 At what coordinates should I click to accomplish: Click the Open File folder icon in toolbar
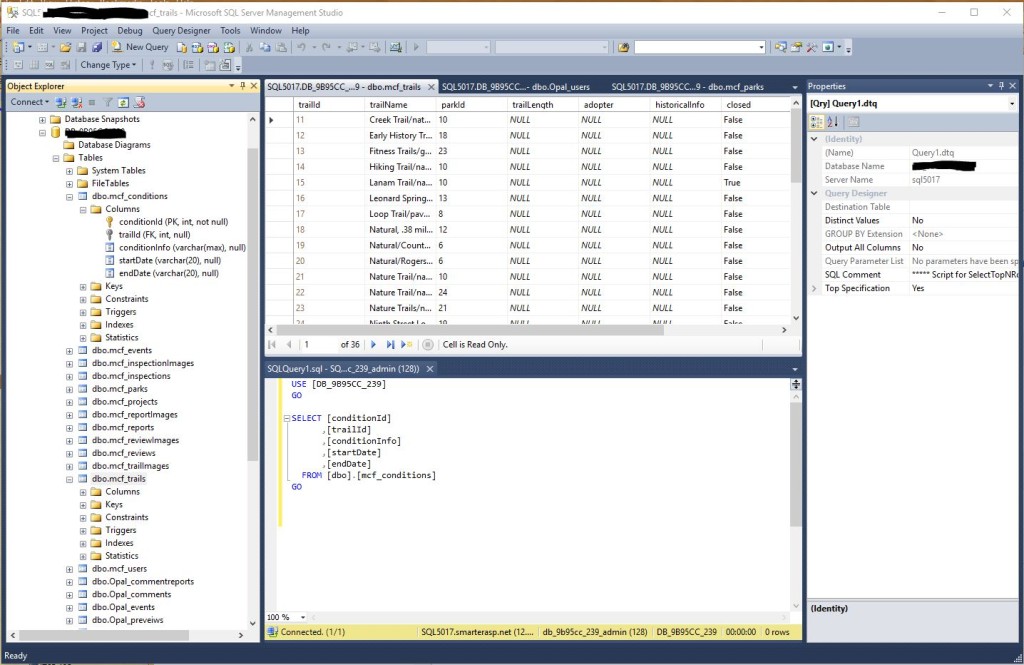65,47
